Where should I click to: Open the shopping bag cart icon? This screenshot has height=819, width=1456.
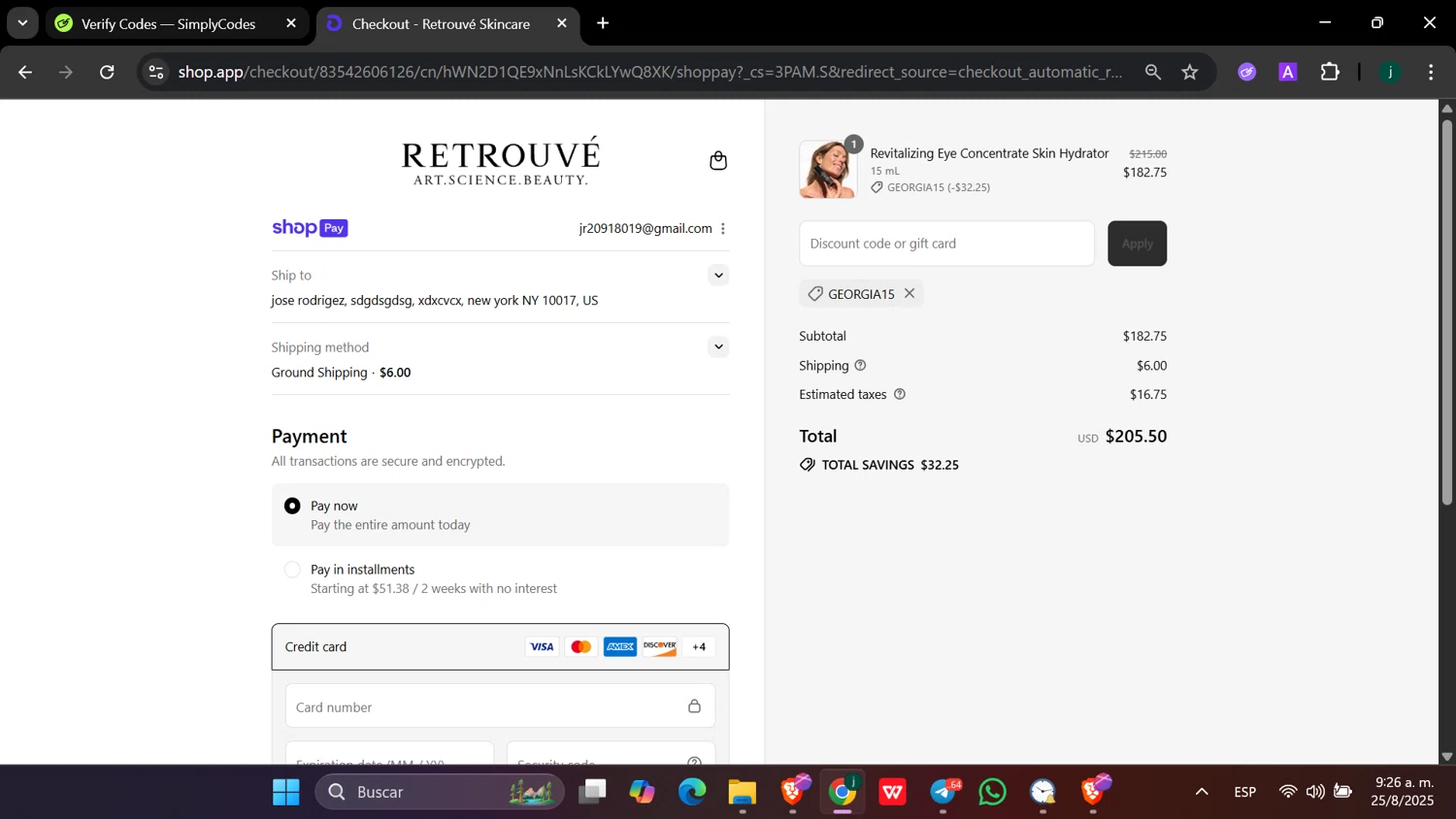pos(718,161)
